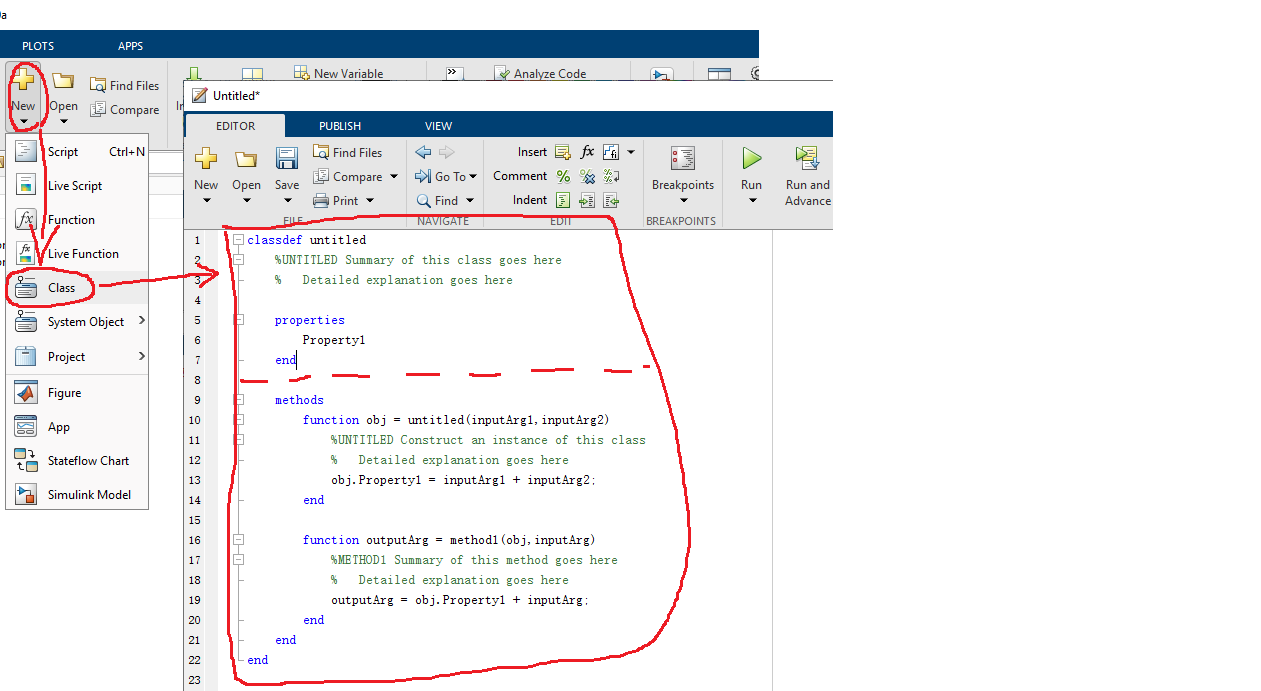The image size is (1261, 691).
Task: Run the file with the green Run icon
Action: click(751, 158)
